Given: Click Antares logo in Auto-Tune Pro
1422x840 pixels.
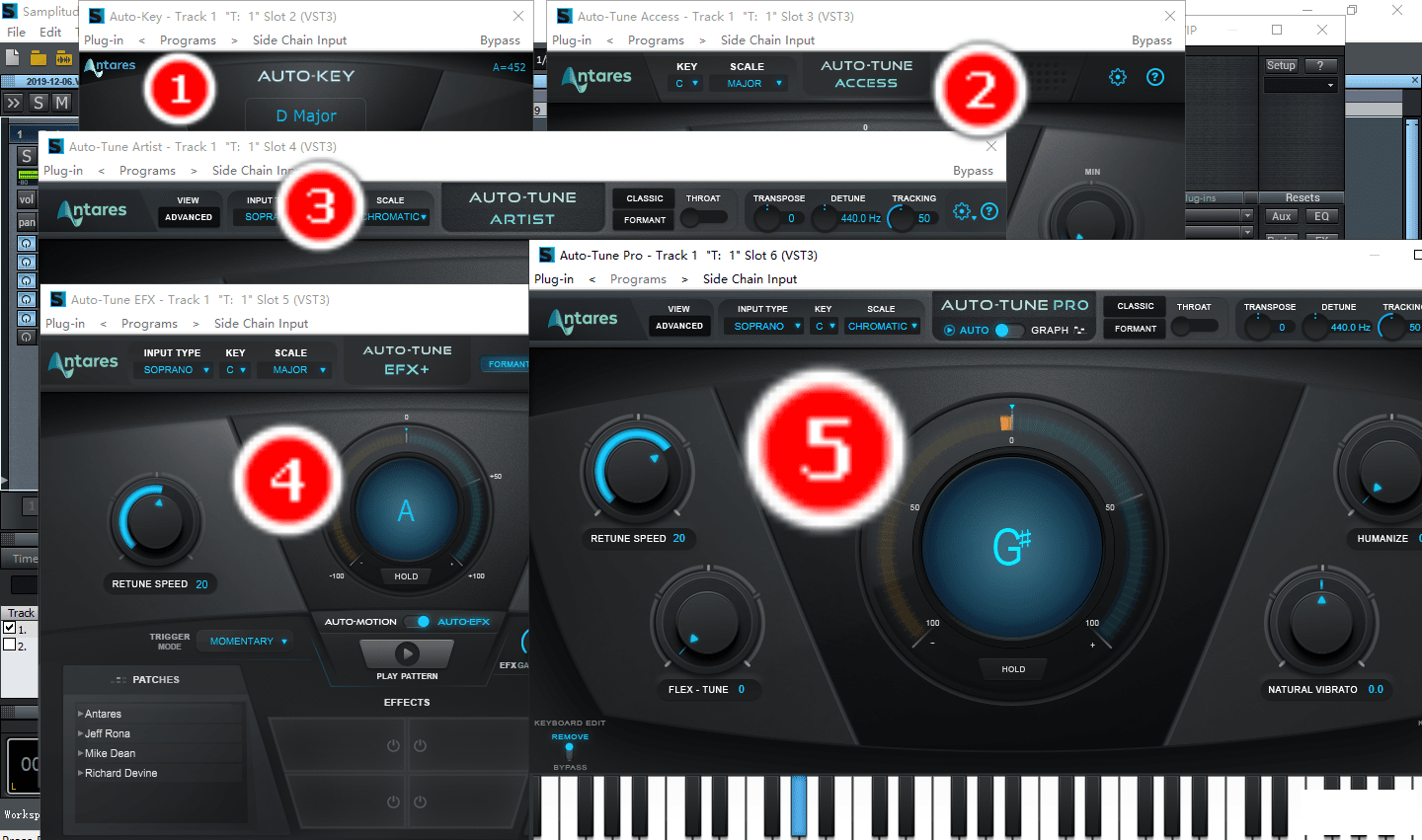Looking at the screenshot, I should point(583,320).
